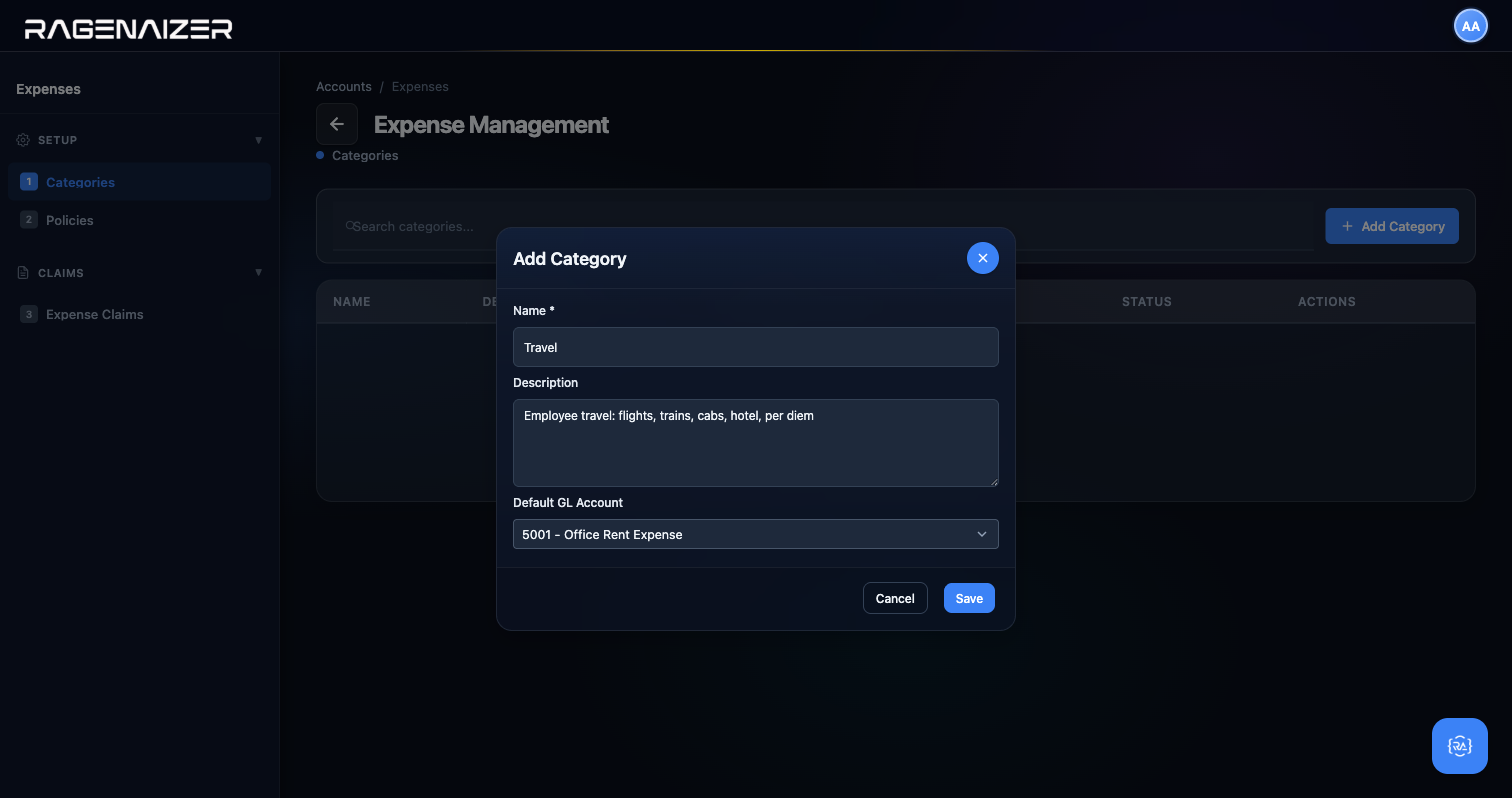Collapse the CLAIMS section arrow

259,272
